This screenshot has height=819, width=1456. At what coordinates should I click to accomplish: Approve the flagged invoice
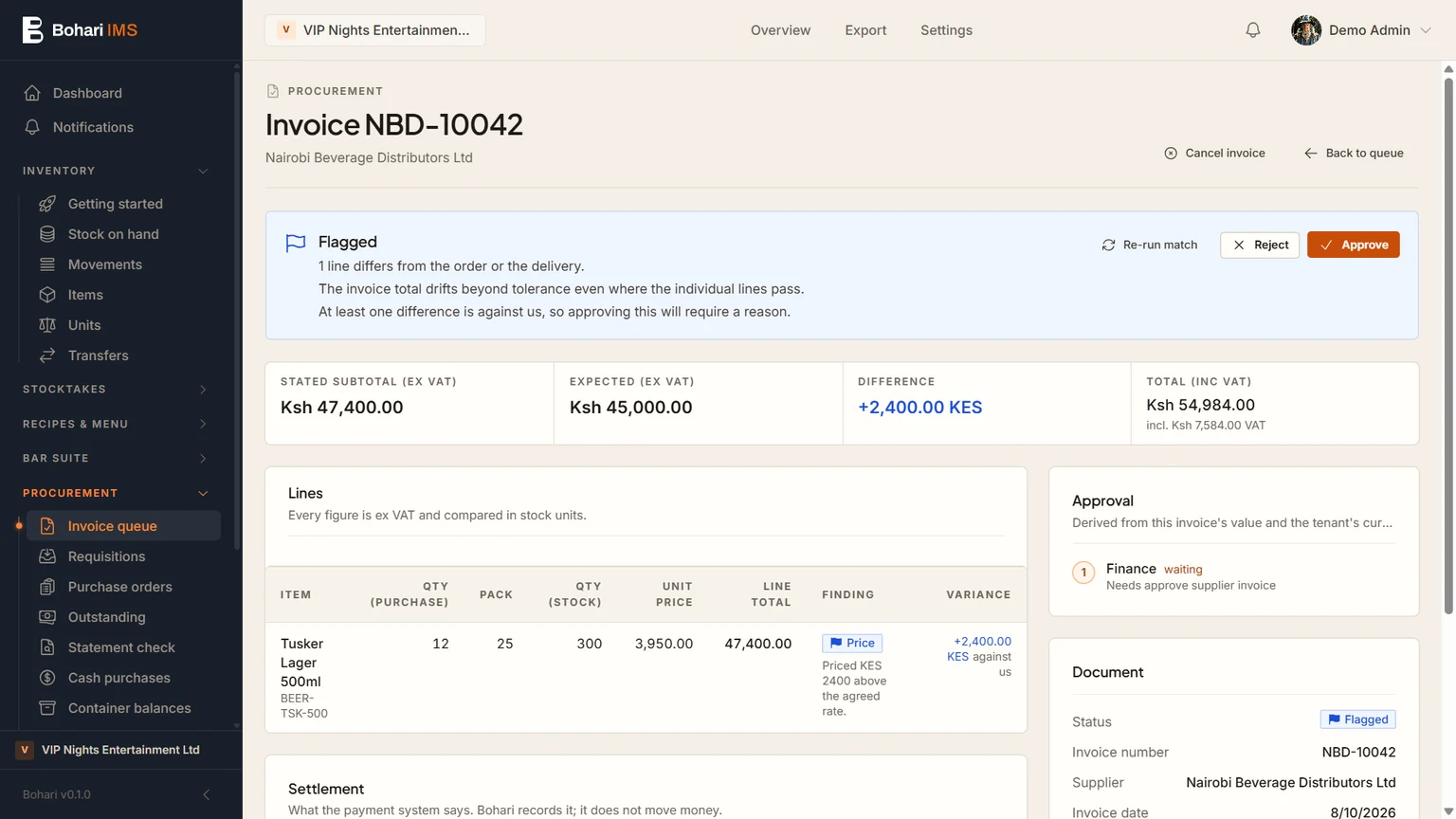coord(1353,245)
